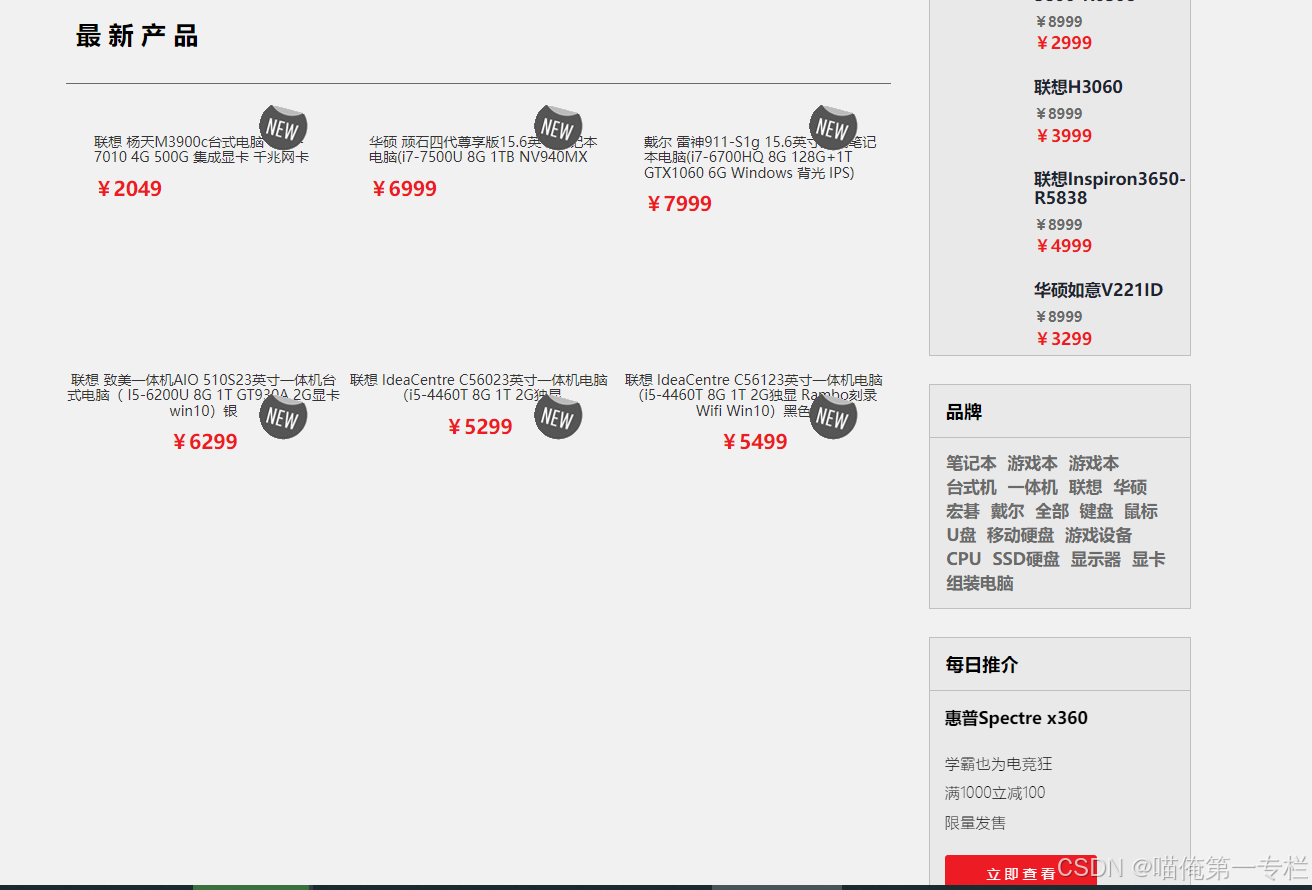1312x890 pixels.
Task: Select CPU category tag
Action: click(x=964, y=559)
